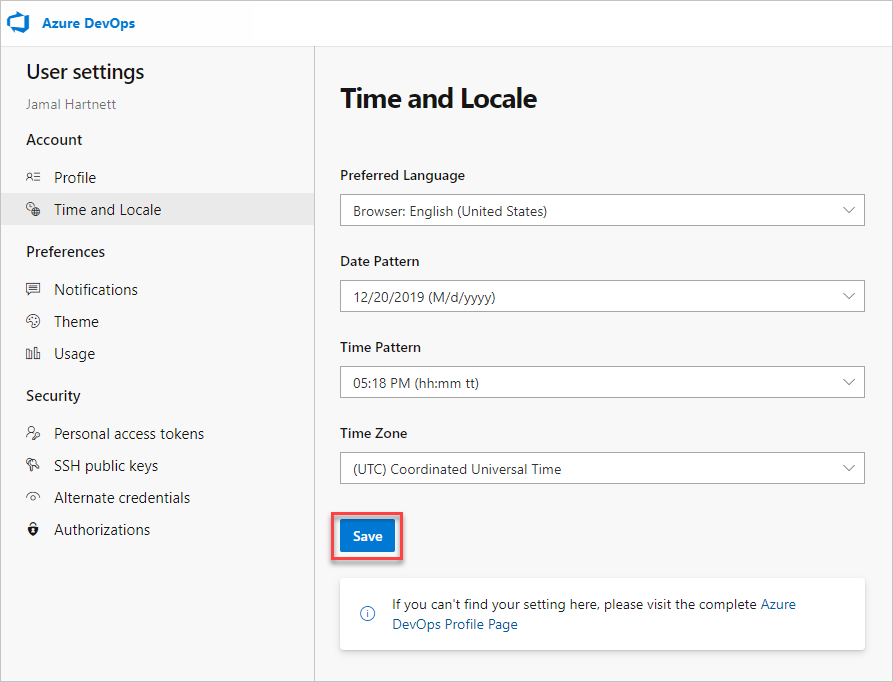This screenshot has width=893, height=682.
Task: Click the info icon in the notice box
Action: coord(367,613)
